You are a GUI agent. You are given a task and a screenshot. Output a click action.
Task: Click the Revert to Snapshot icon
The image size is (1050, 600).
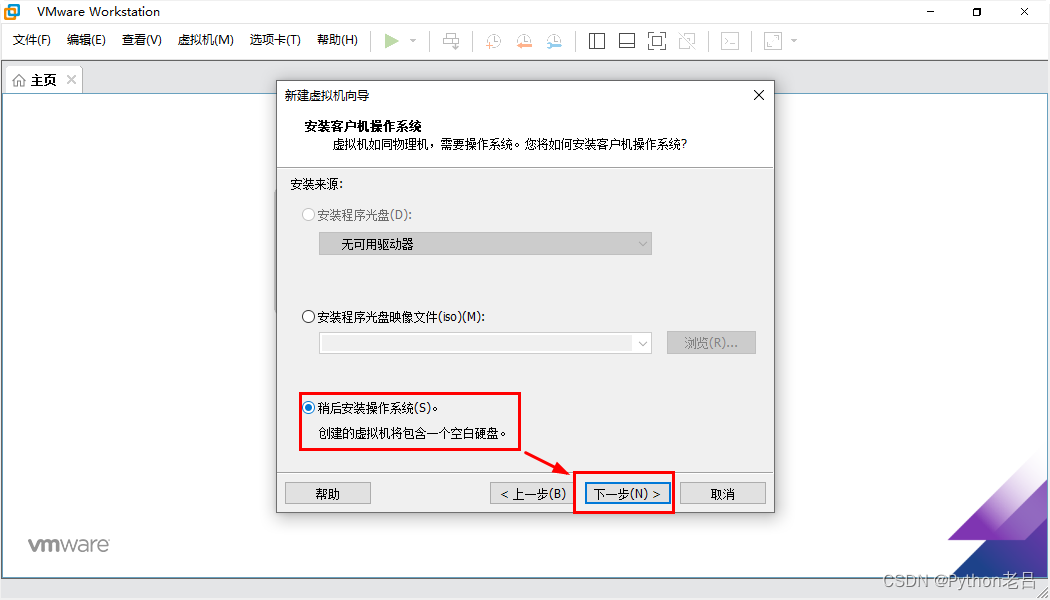[x=524, y=41]
